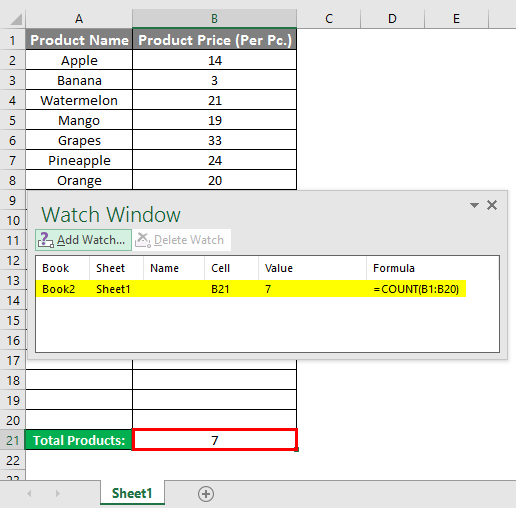Screen dimensions: 516x508
Task: Select the Product Price (Per Pc.) header cell
Action: tap(214, 40)
